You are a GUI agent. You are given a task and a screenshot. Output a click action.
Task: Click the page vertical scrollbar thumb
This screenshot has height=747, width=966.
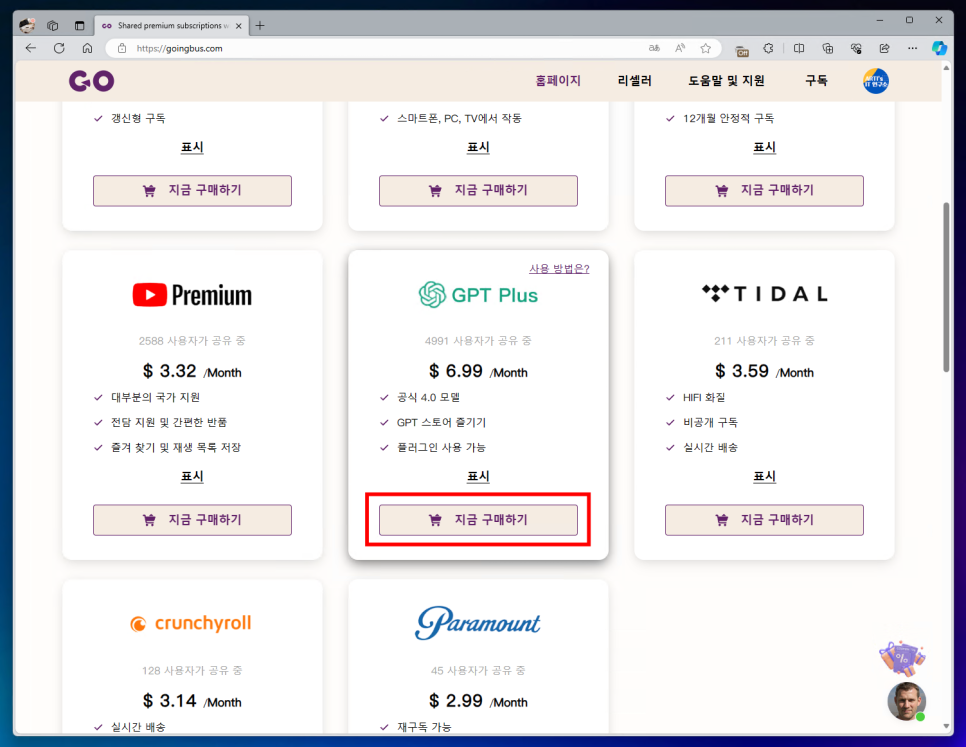tap(946, 287)
